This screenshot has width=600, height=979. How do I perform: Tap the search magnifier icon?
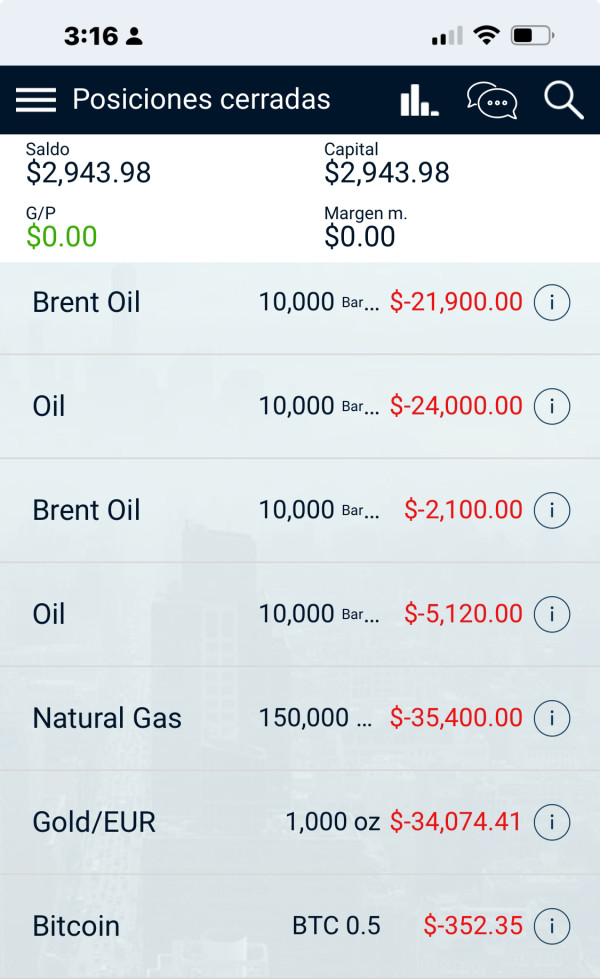(563, 100)
